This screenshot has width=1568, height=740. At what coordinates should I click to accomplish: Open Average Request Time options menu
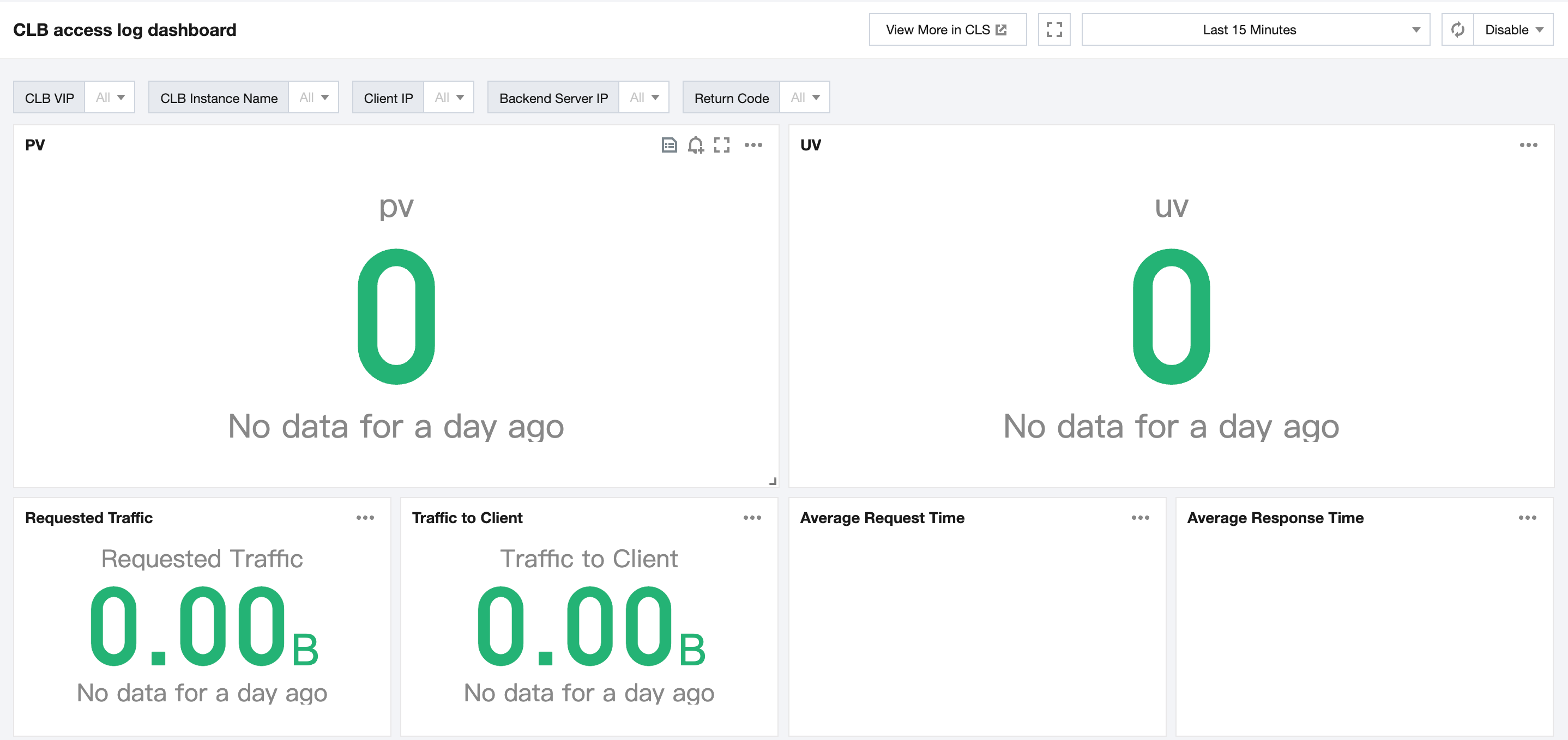(x=1140, y=518)
